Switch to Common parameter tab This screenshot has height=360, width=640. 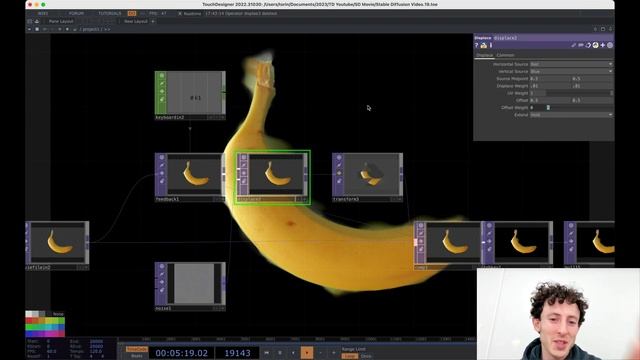[x=505, y=55]
